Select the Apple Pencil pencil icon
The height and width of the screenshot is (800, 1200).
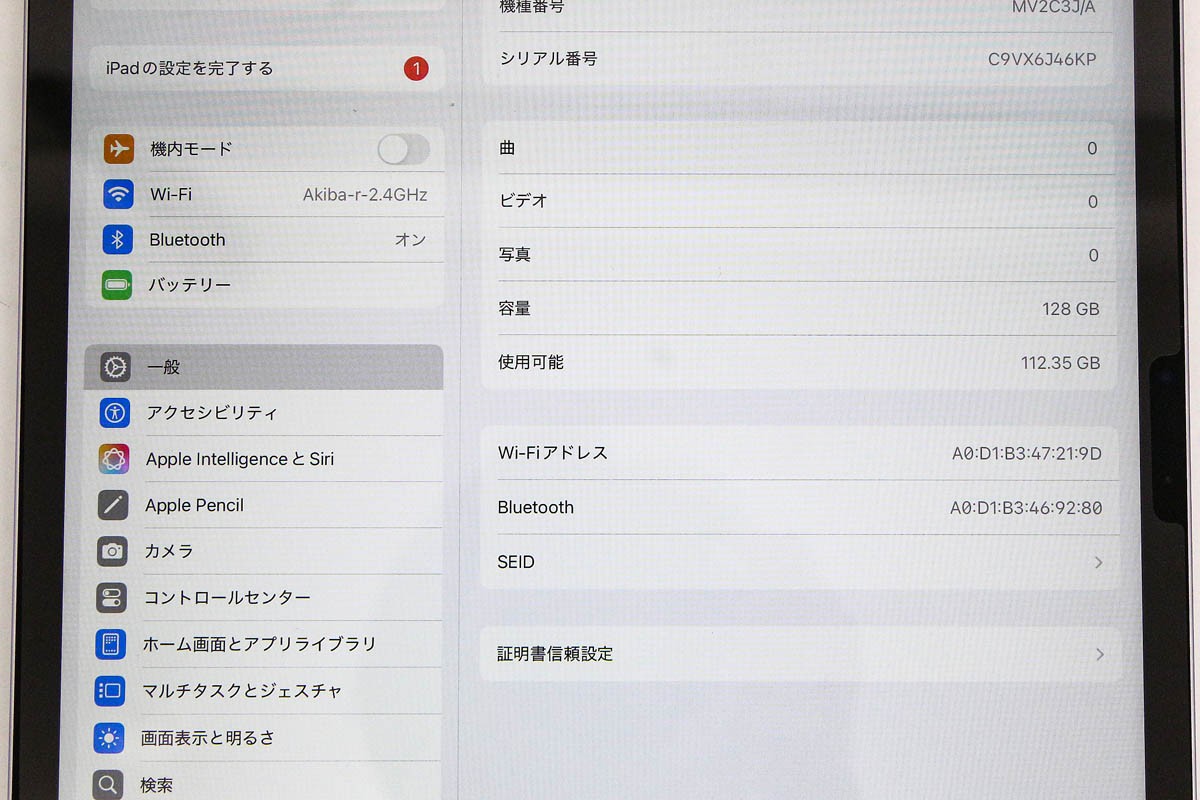(x=113, y=505)
